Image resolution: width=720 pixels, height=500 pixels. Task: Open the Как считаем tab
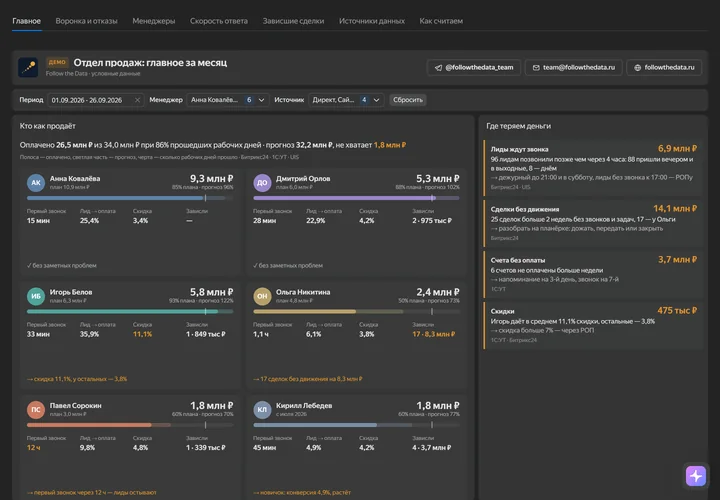[441, 21]
